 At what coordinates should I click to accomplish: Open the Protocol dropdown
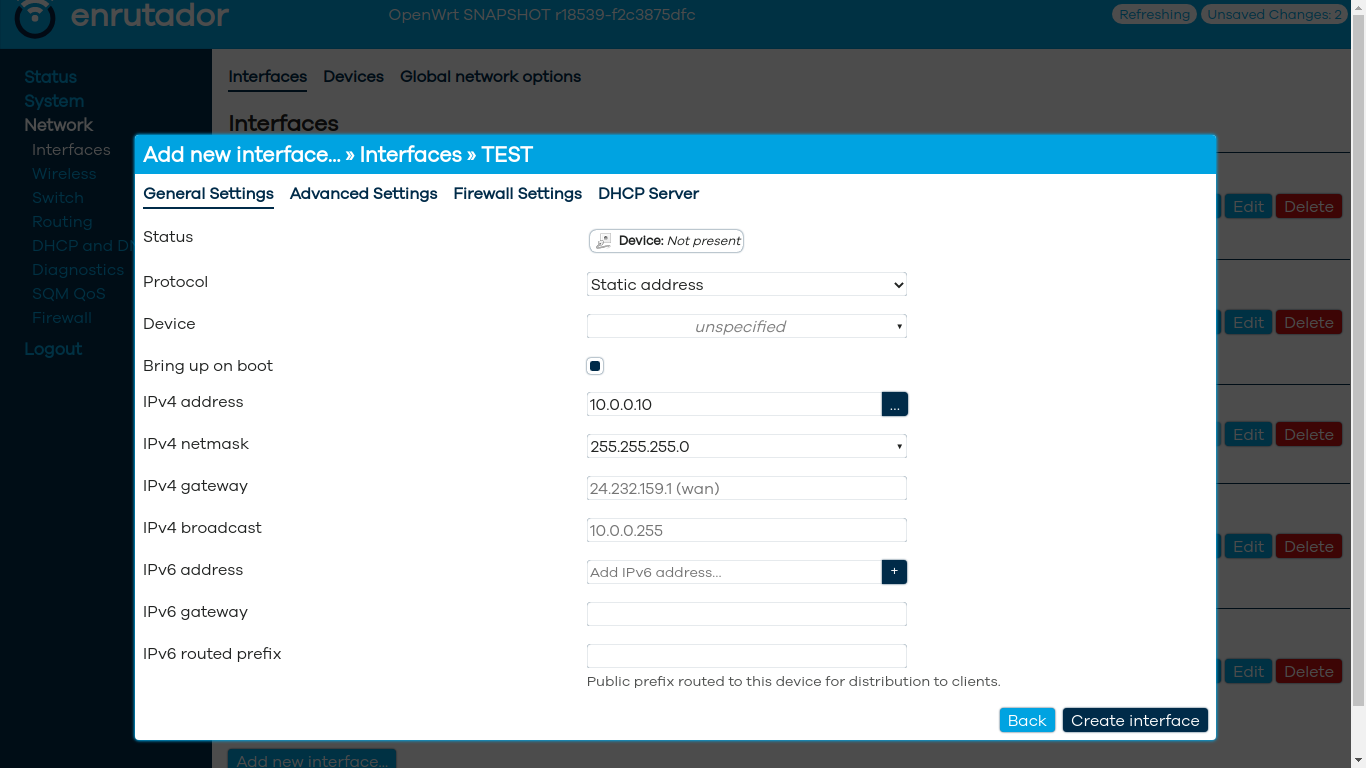point(747,284)
